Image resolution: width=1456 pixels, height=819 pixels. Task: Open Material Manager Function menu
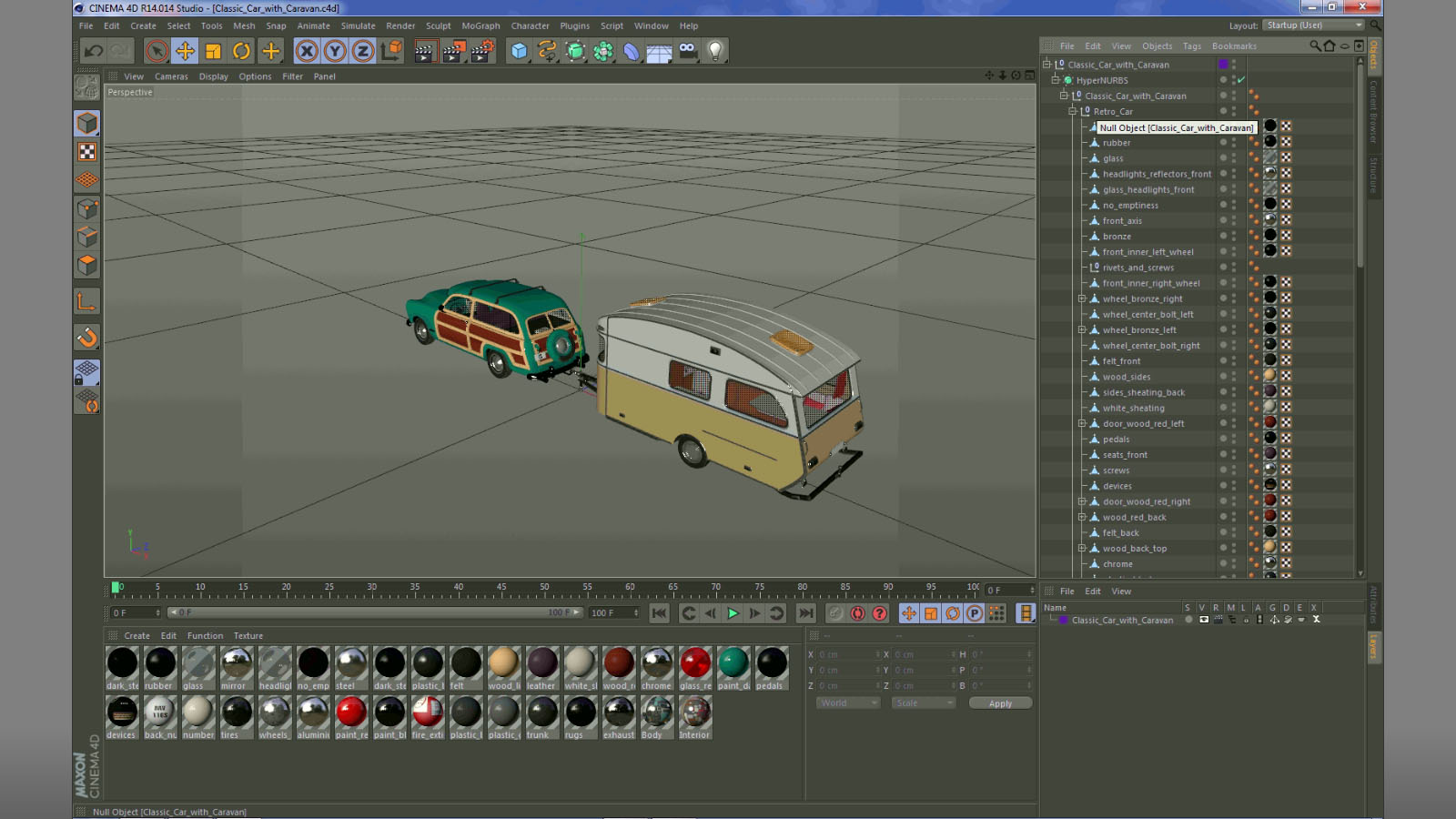tap(205, 636)
